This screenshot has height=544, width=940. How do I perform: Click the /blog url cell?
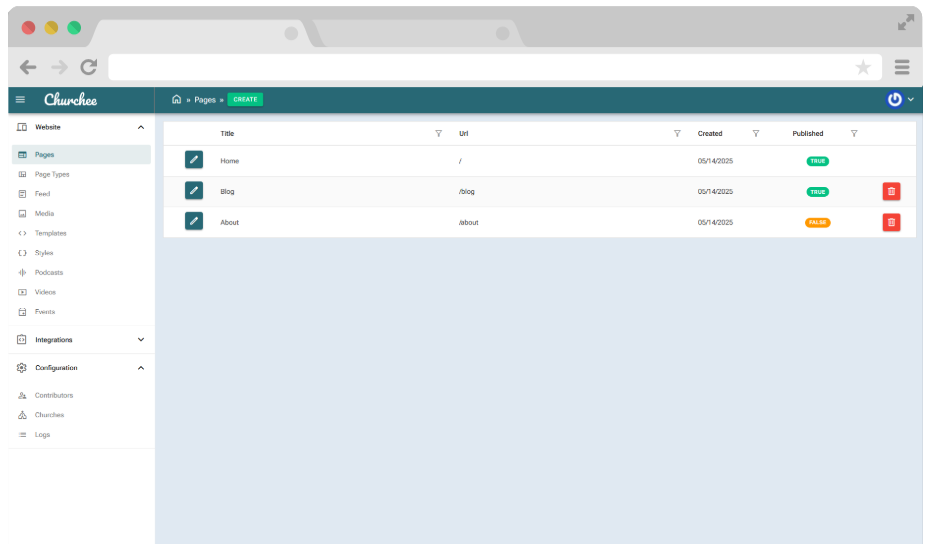click(466, 192)
